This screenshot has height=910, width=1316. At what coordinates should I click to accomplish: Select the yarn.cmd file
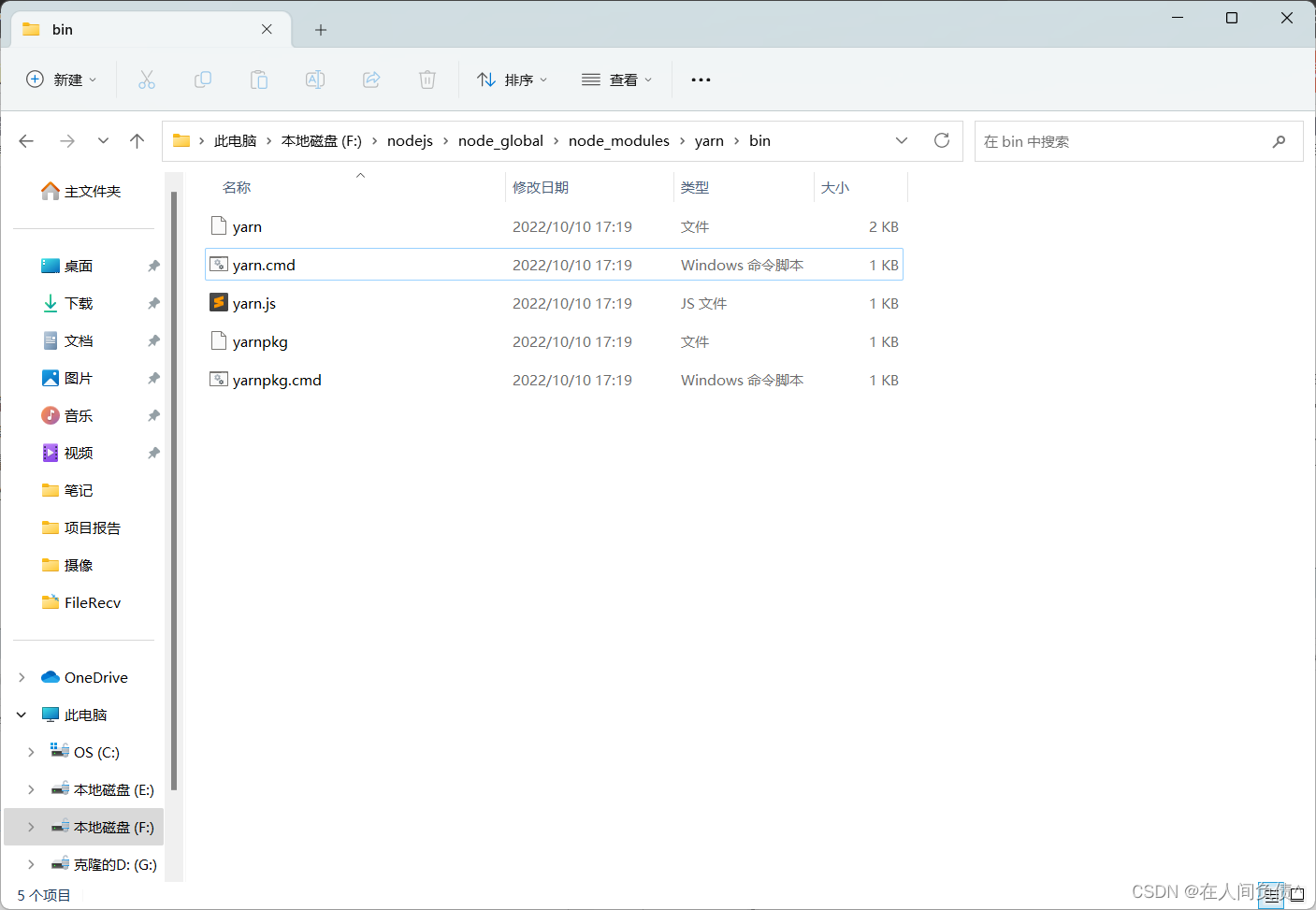[x=554, y=265]
